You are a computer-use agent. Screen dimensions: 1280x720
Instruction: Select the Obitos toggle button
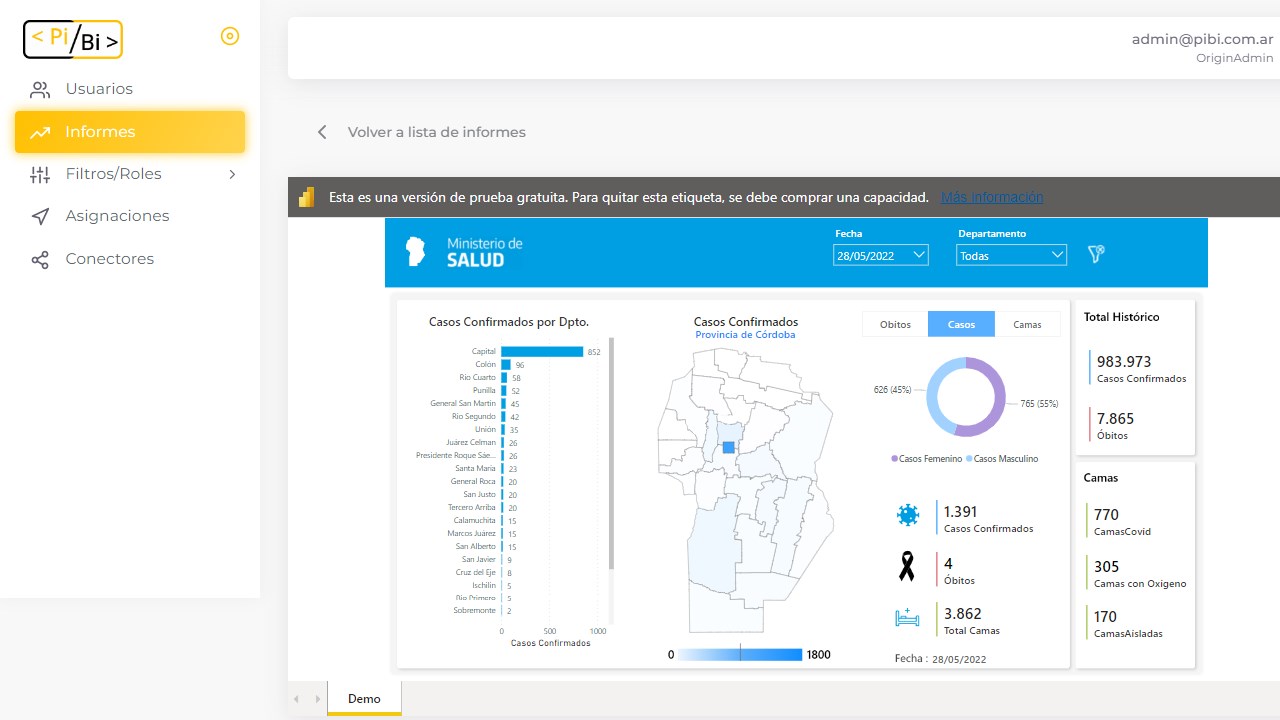(x=895, y=324)
